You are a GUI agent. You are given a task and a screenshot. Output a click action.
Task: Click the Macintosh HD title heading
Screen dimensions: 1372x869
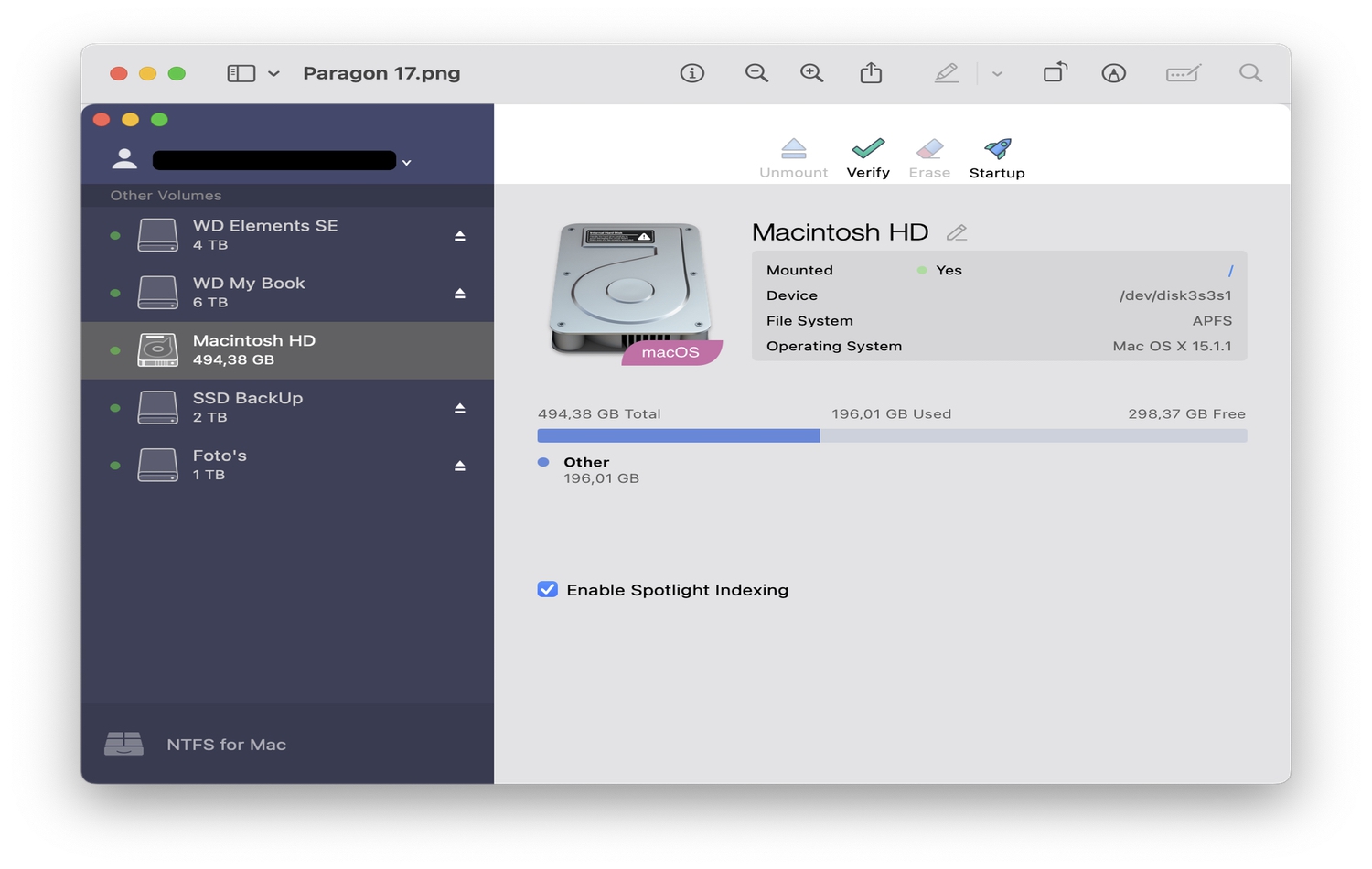840,232
